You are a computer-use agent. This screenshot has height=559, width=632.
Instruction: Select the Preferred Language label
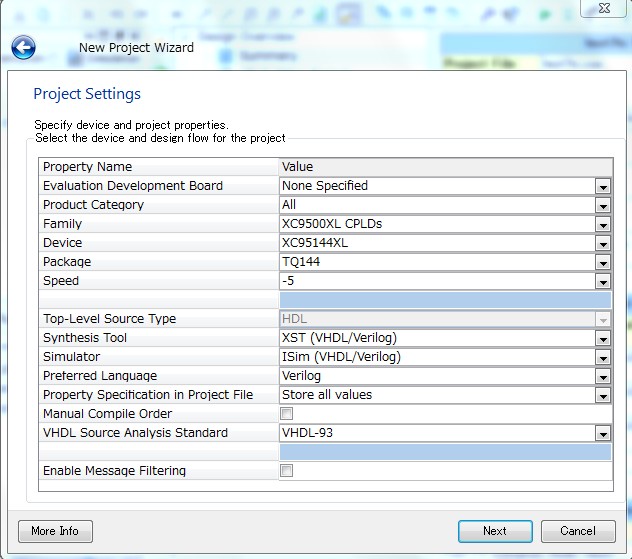pos(100,376)
